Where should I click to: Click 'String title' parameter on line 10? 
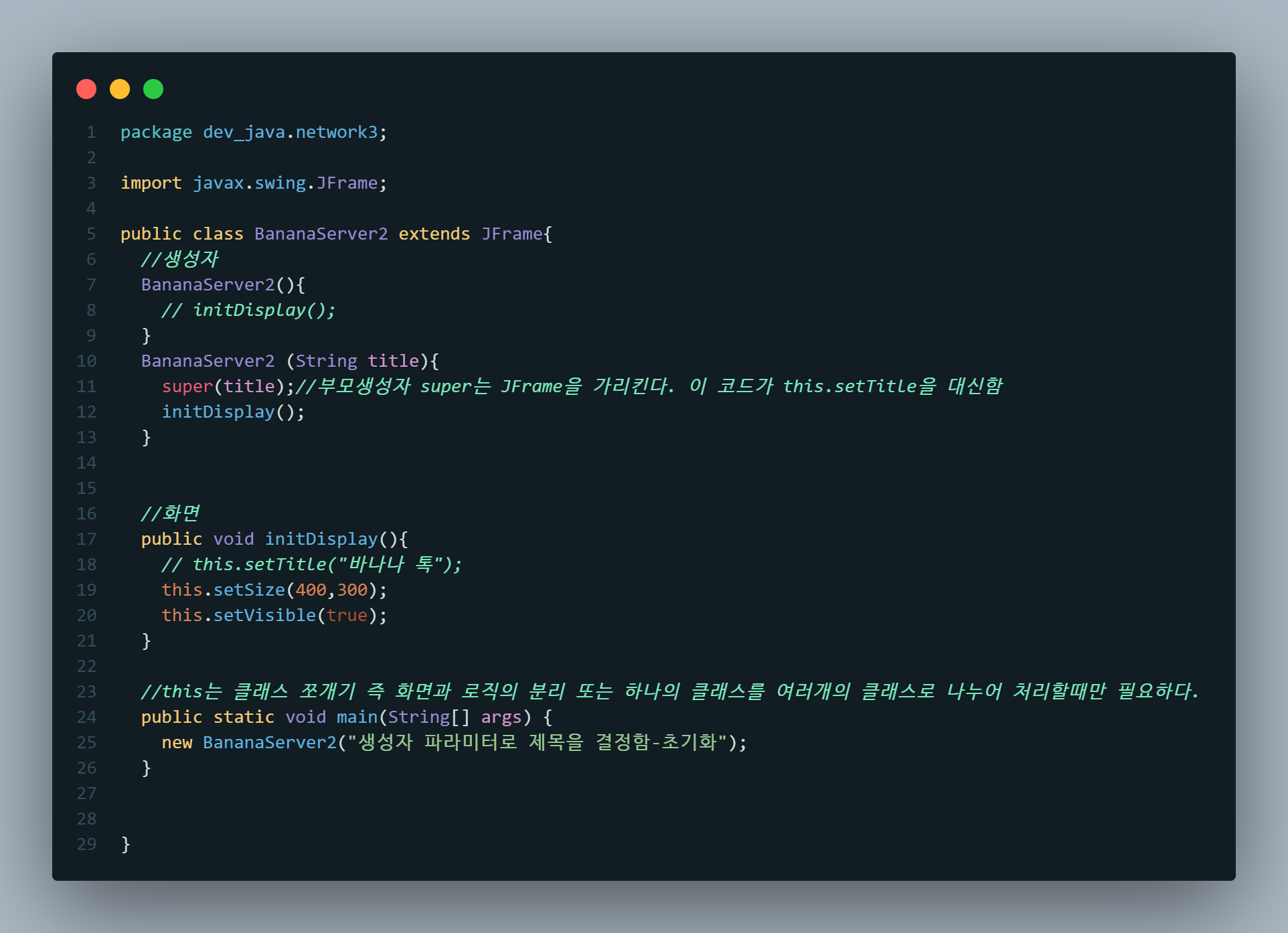357,361
